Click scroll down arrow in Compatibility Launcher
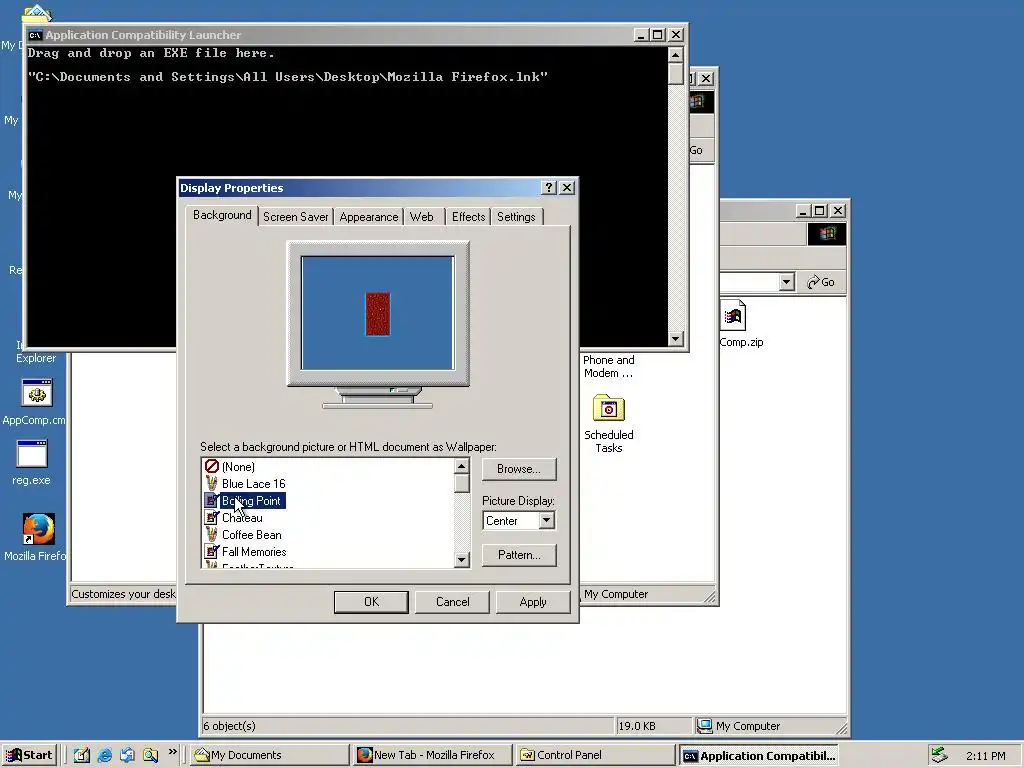1024x768 pixels. click(676, 339)
